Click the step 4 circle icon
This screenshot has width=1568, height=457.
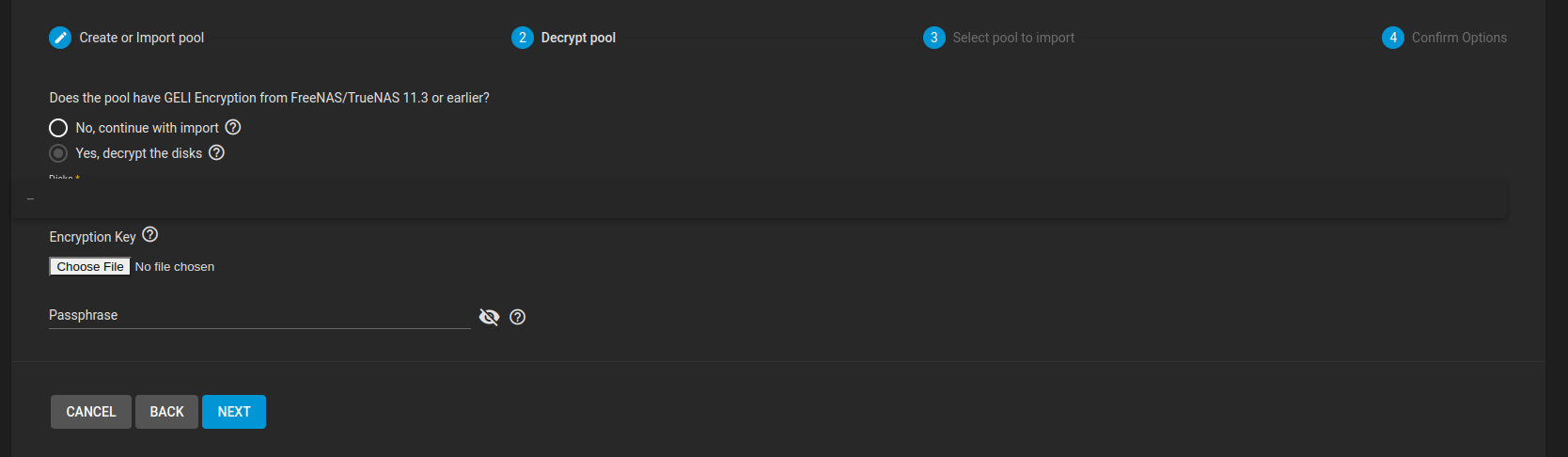1393,38
